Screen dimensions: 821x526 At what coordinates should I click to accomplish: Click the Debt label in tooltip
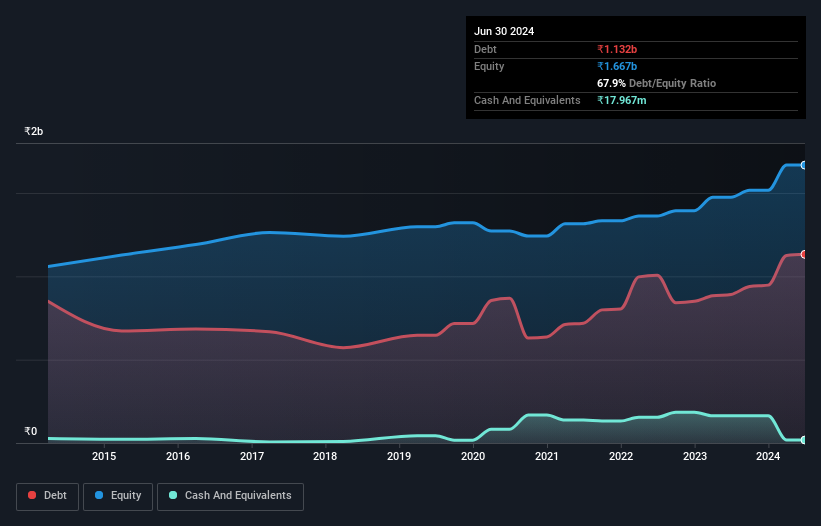click(485, 49)
